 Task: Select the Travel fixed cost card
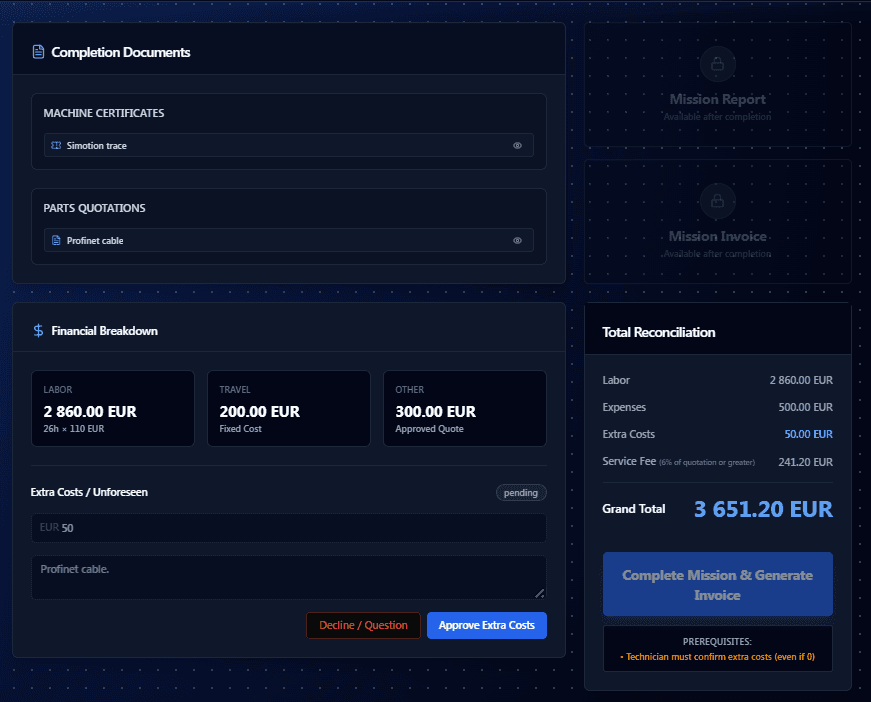click(x=288, y=409)
